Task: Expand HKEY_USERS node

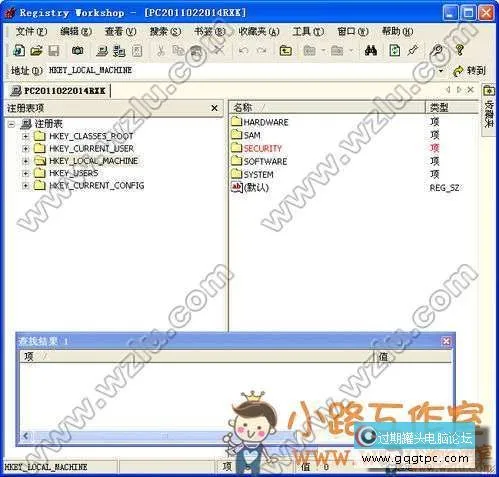Action: tap(25, 173)
